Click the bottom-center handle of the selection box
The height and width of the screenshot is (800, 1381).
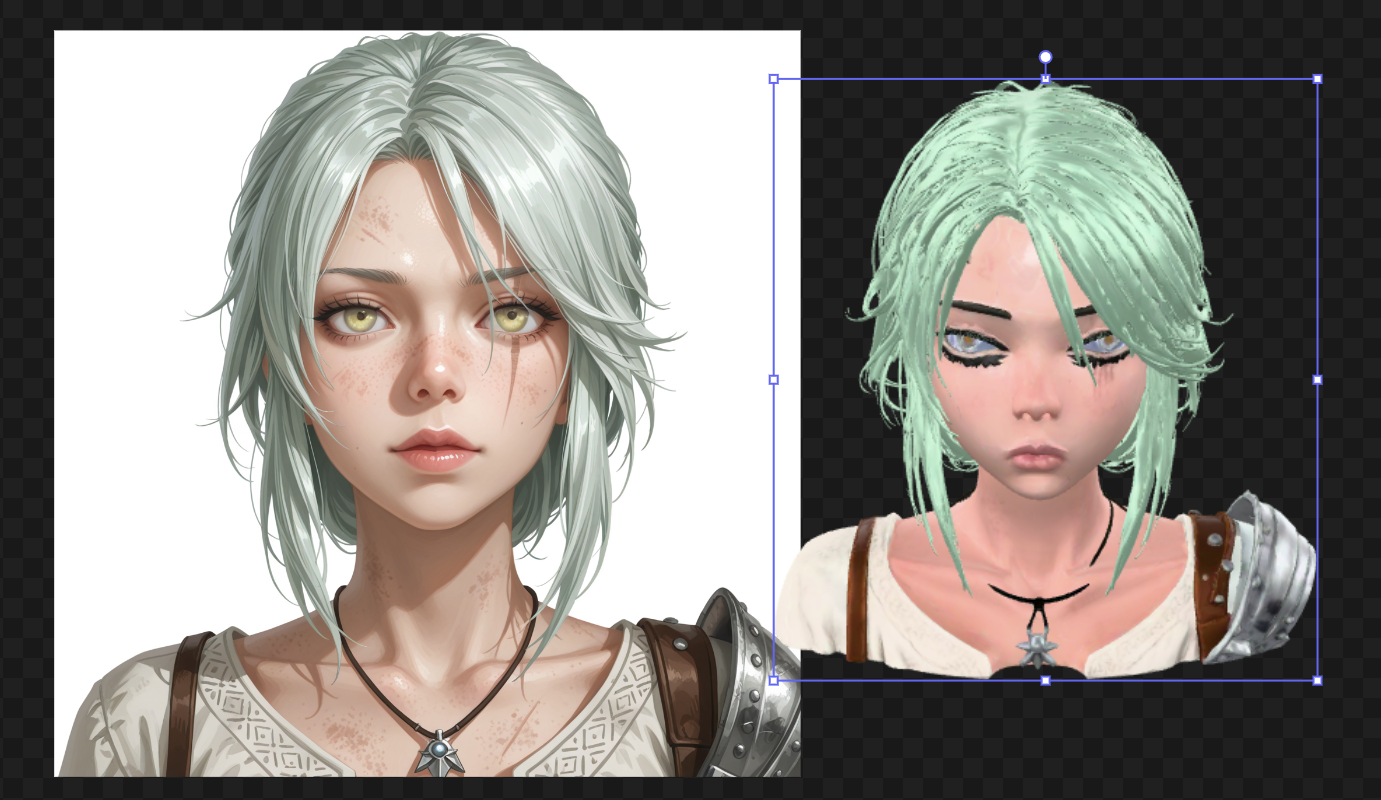click(1046, 681)
